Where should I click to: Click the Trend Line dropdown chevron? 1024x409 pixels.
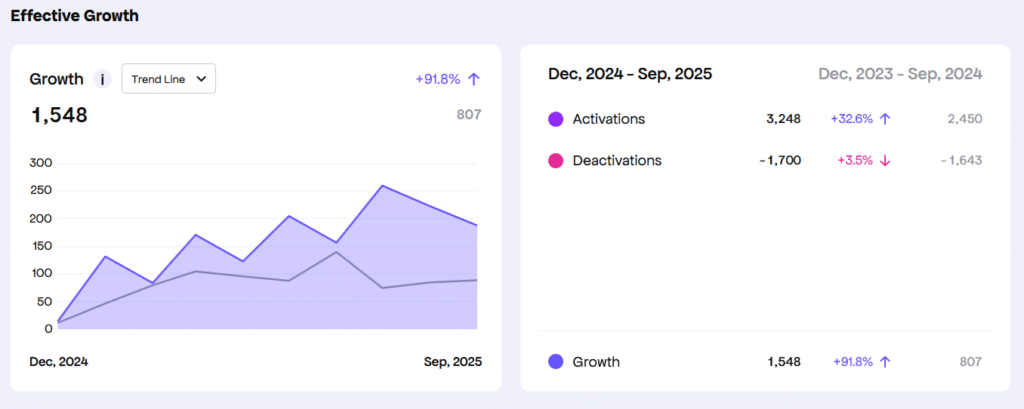coord(201,79)
